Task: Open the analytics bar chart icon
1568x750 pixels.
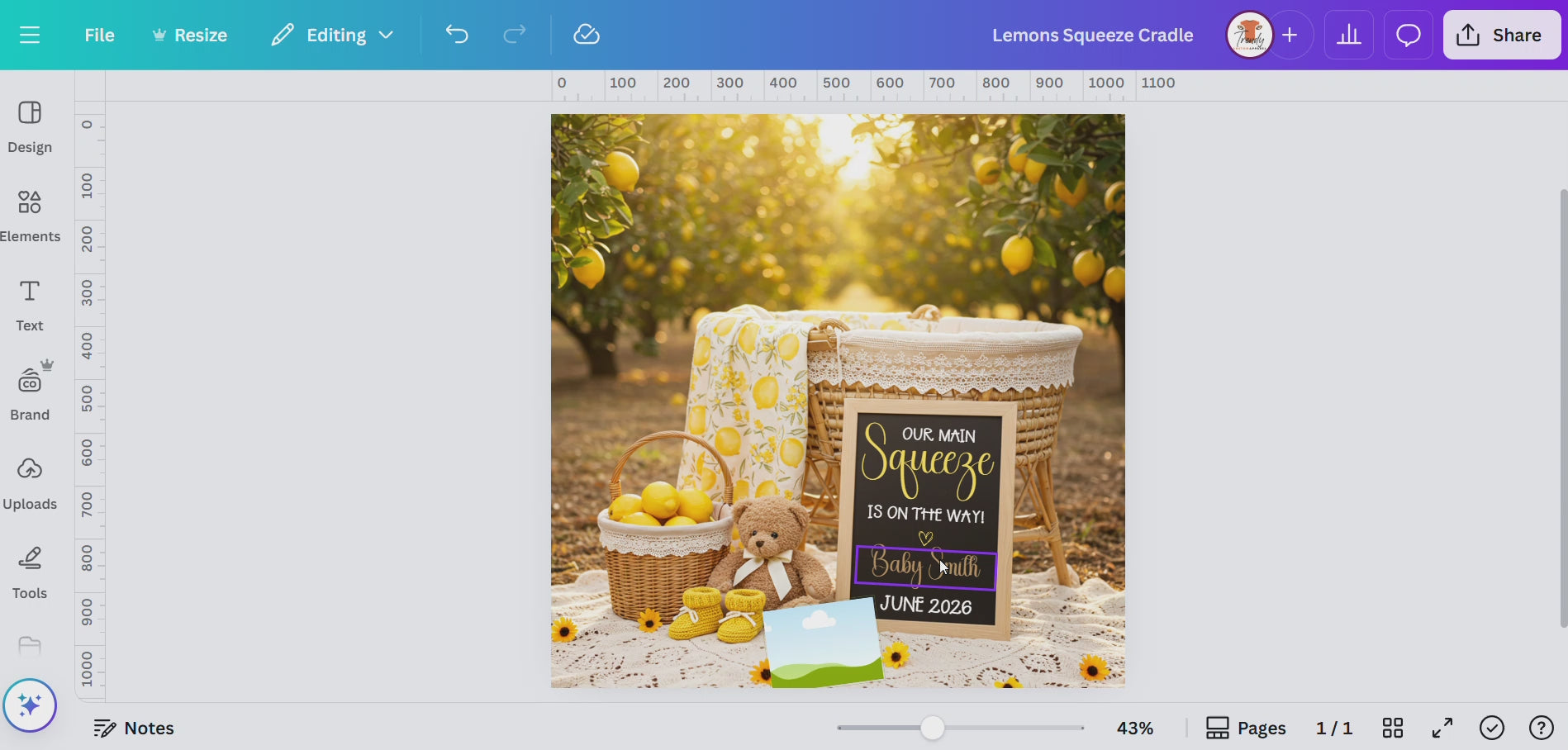Action: point(1349,35)
